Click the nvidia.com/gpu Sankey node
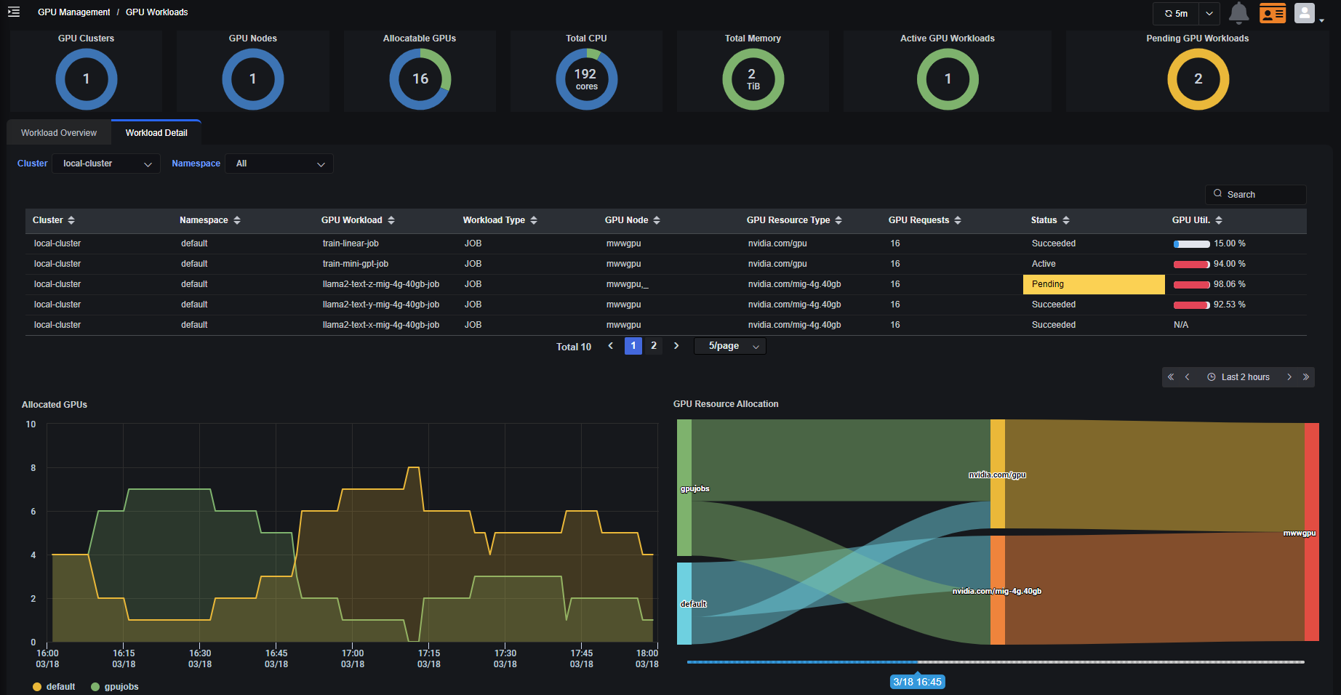 (997, 474)
